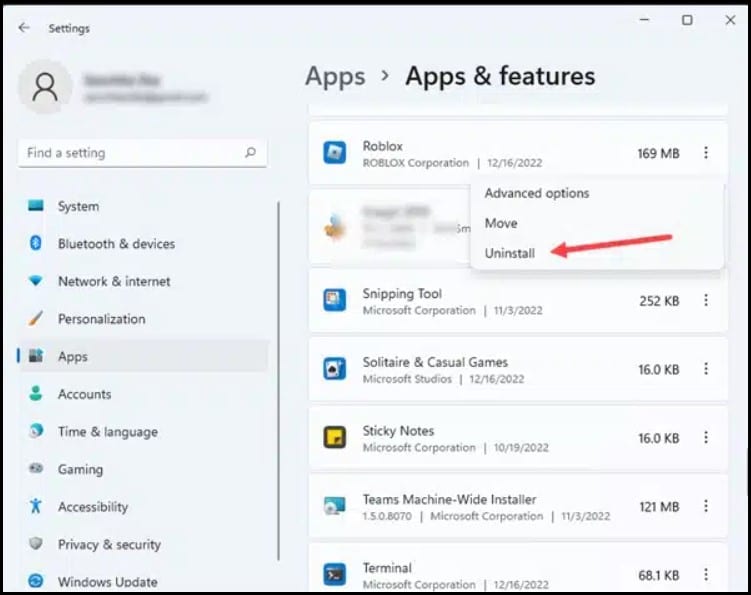Click the Time & language globe icon
The image size is (751, 595).
point(35,431)
